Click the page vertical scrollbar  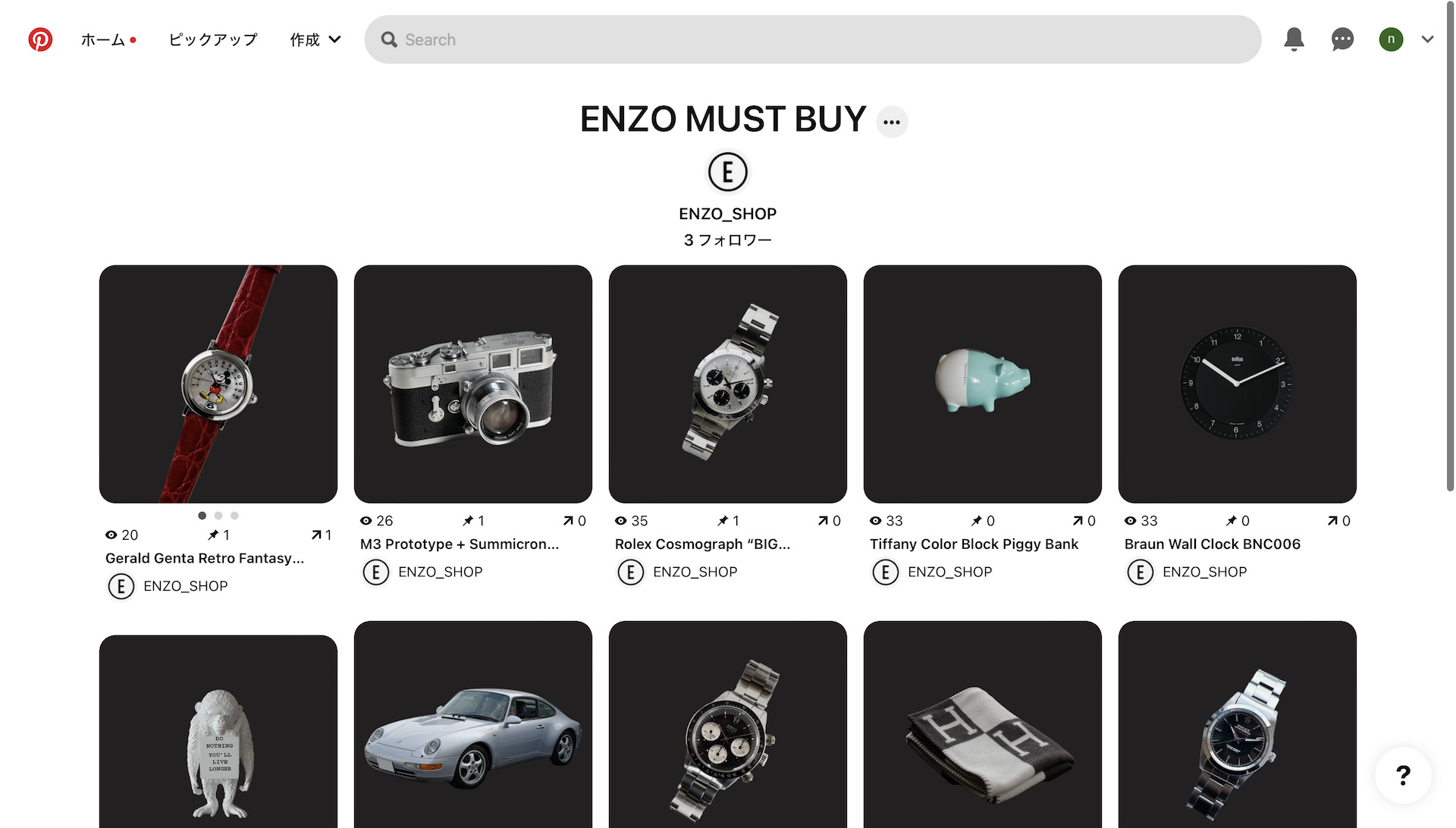pyautogui.click(x=1450, y=250)
